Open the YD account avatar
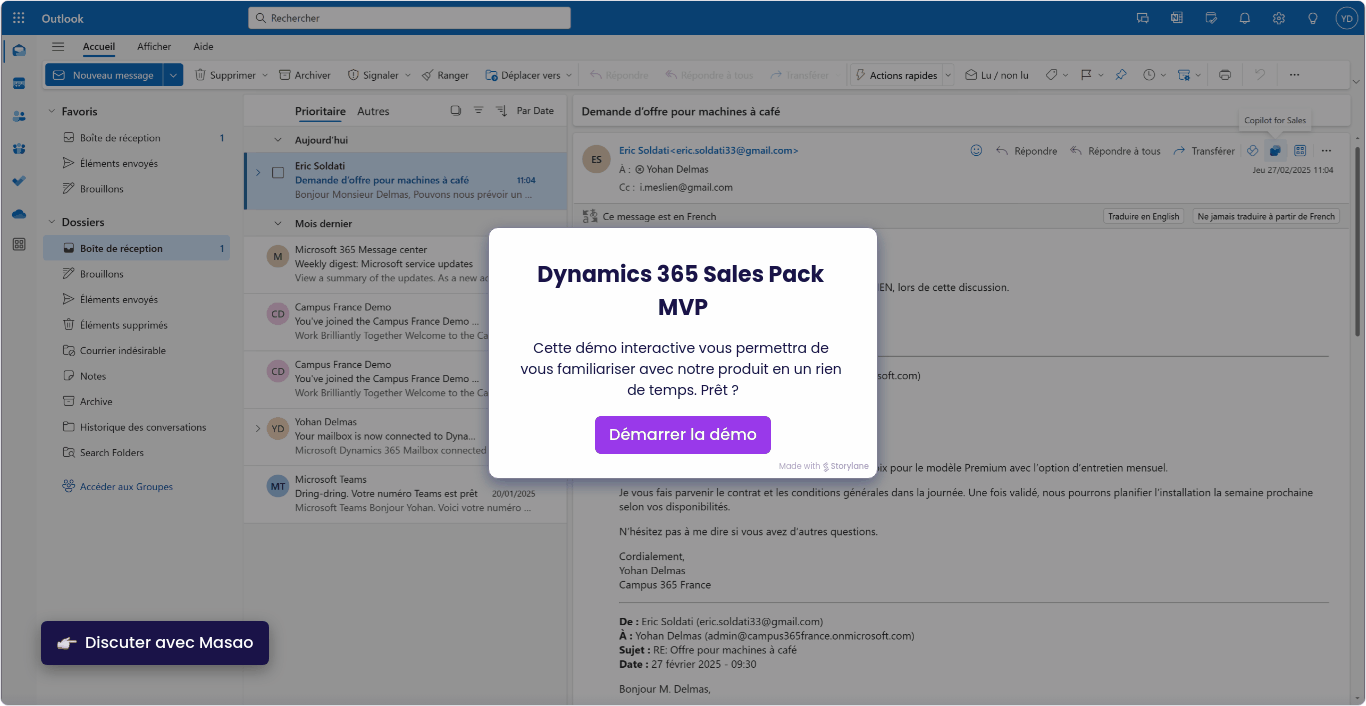1366x706 pixels. coord(1345,18)
